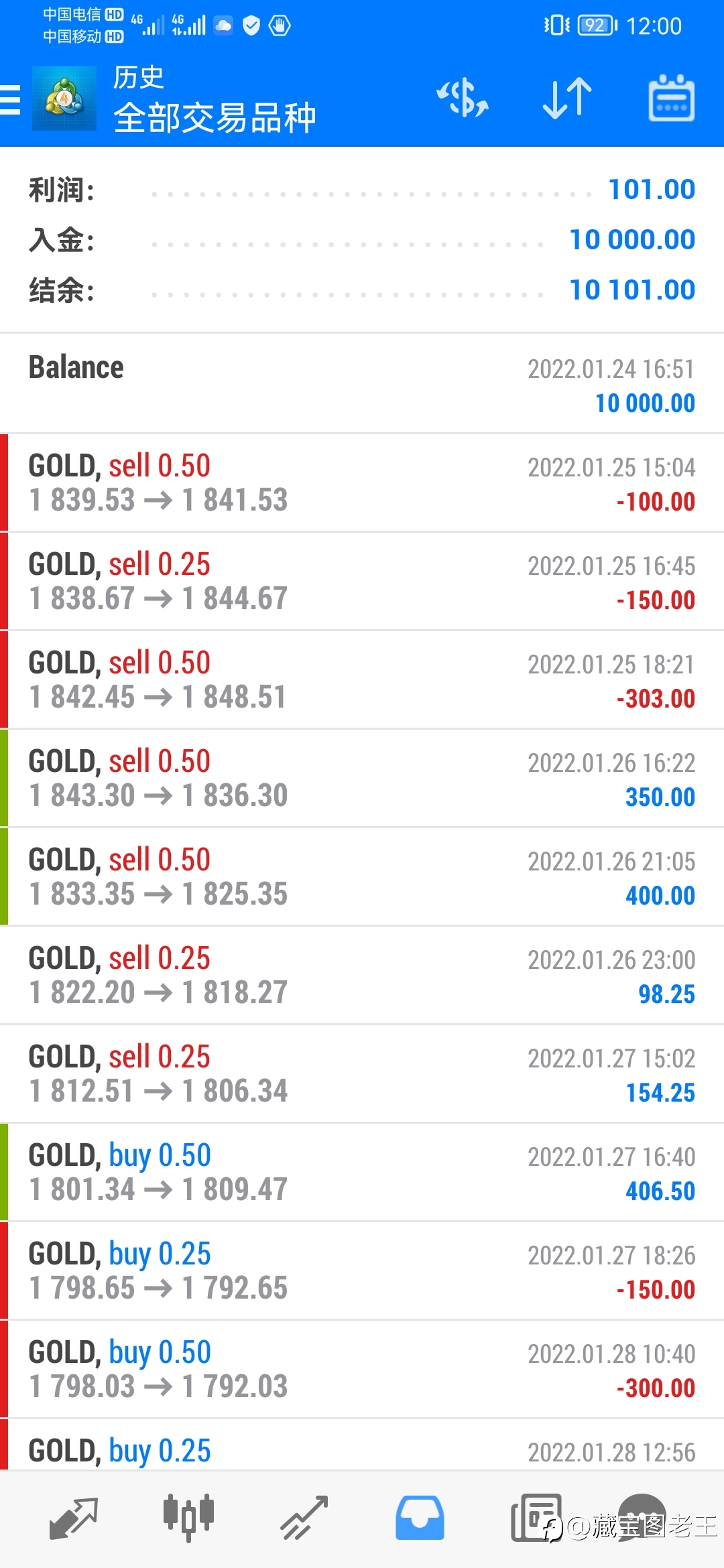Select the History inbox tab icon
The image size is (724, 1568).
(x=420, y=1518)
